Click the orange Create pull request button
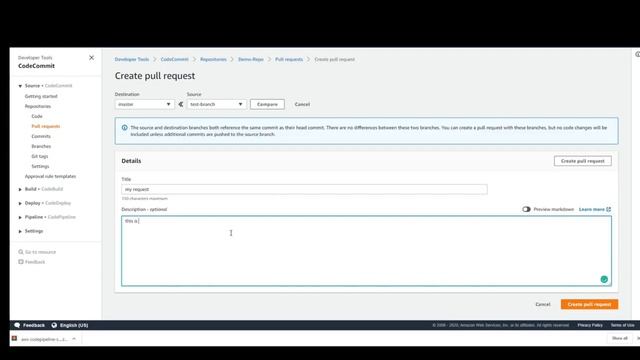The width and height of the screenshot is (640, 360). pyautogui.click(x=589, y=304)
